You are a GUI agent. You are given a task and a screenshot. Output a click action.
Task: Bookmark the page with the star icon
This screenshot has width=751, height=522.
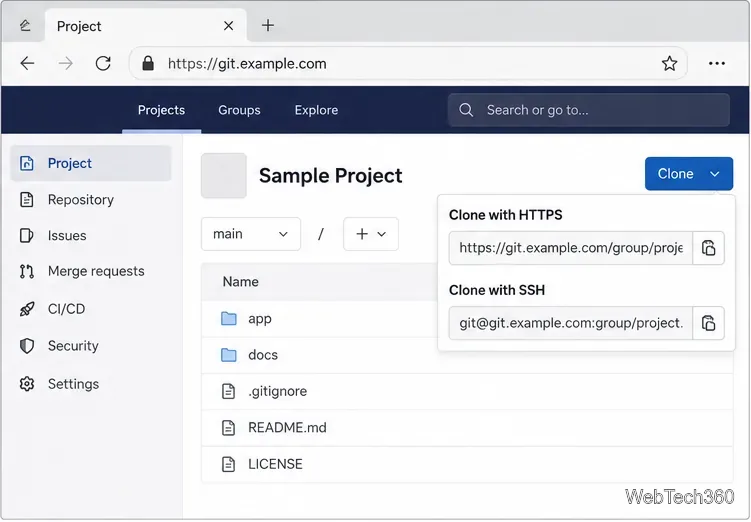[x=669, y=63]
